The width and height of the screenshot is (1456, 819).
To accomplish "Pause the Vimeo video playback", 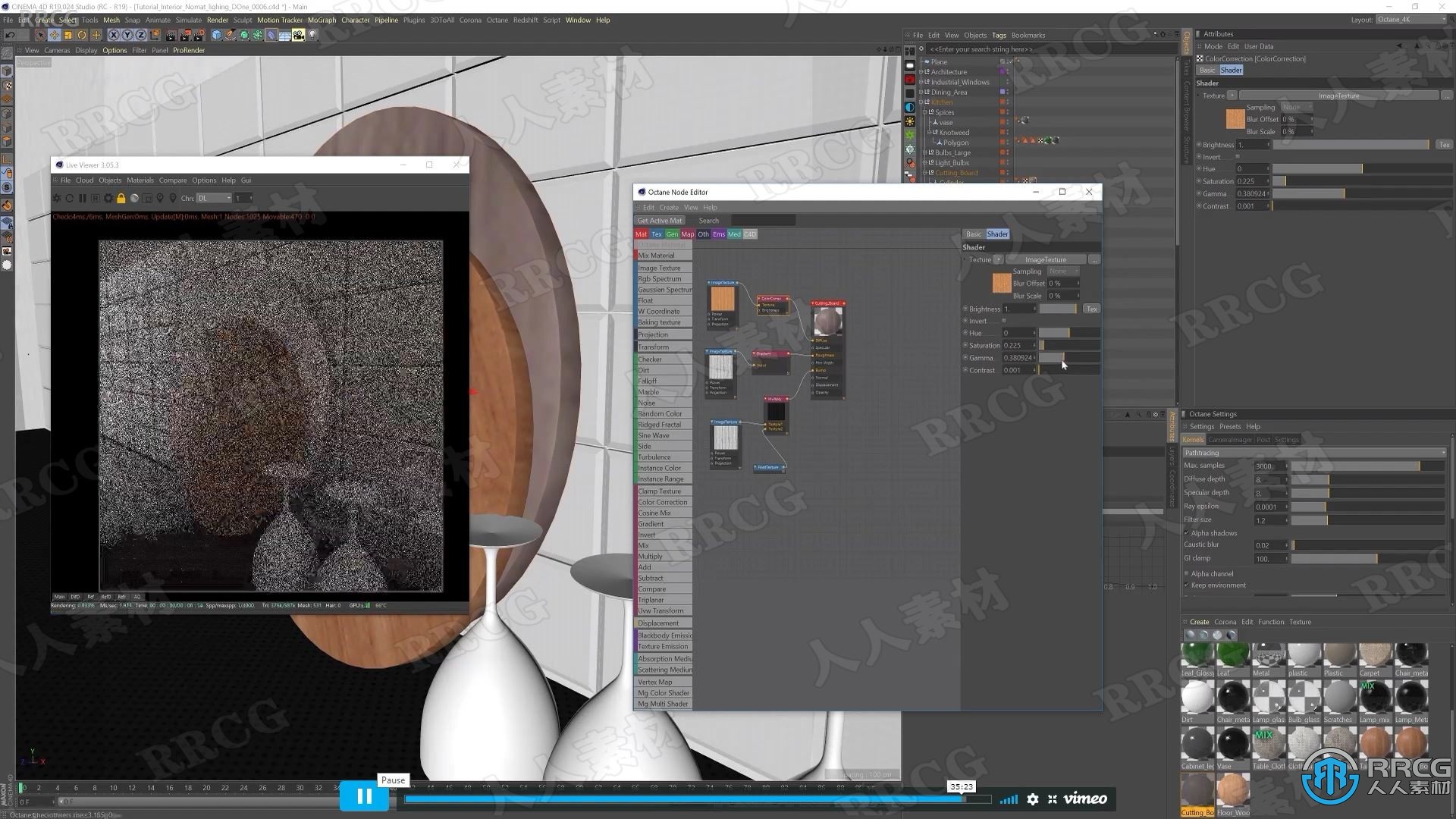I will [364, 796].
